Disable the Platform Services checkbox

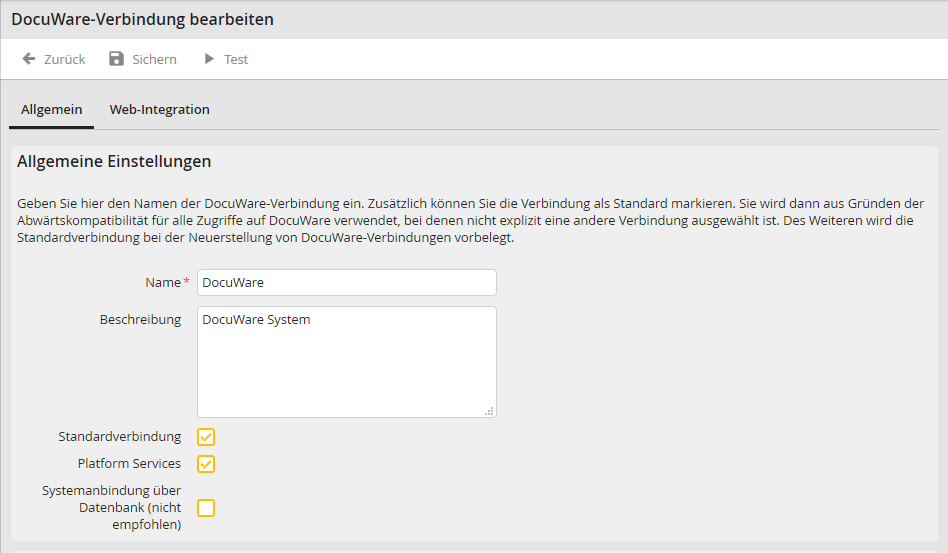206,464
